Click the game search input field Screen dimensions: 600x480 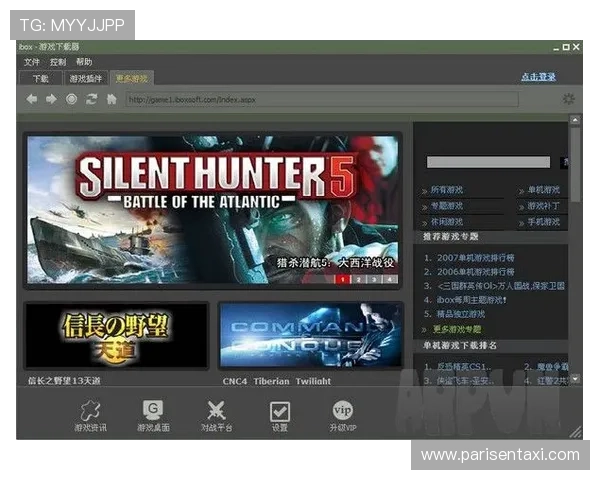tap(488, 161)
